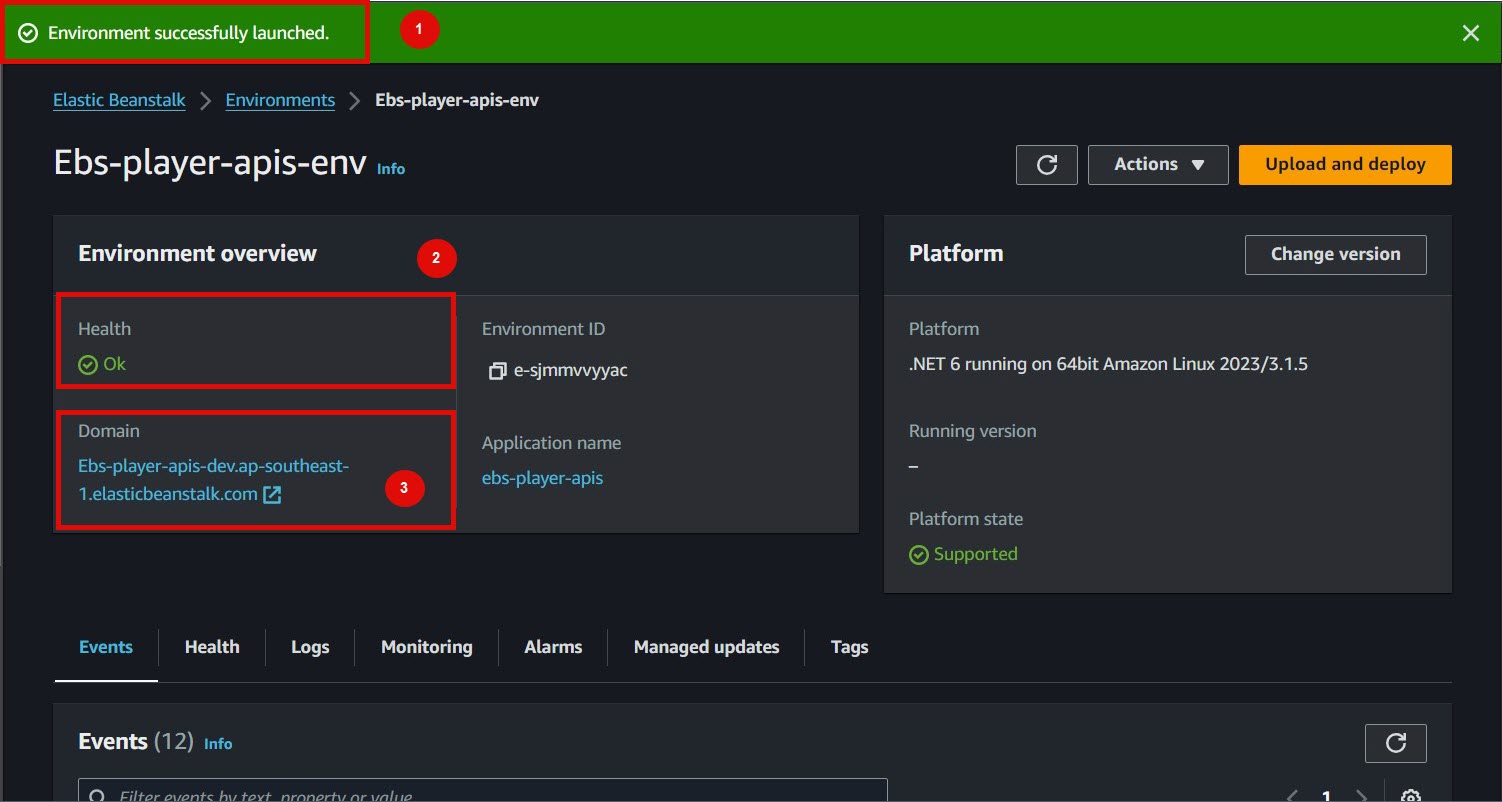Click the .NET 6 platform description text
The height and width of the screenshot is (802, 1502).
1108,364
